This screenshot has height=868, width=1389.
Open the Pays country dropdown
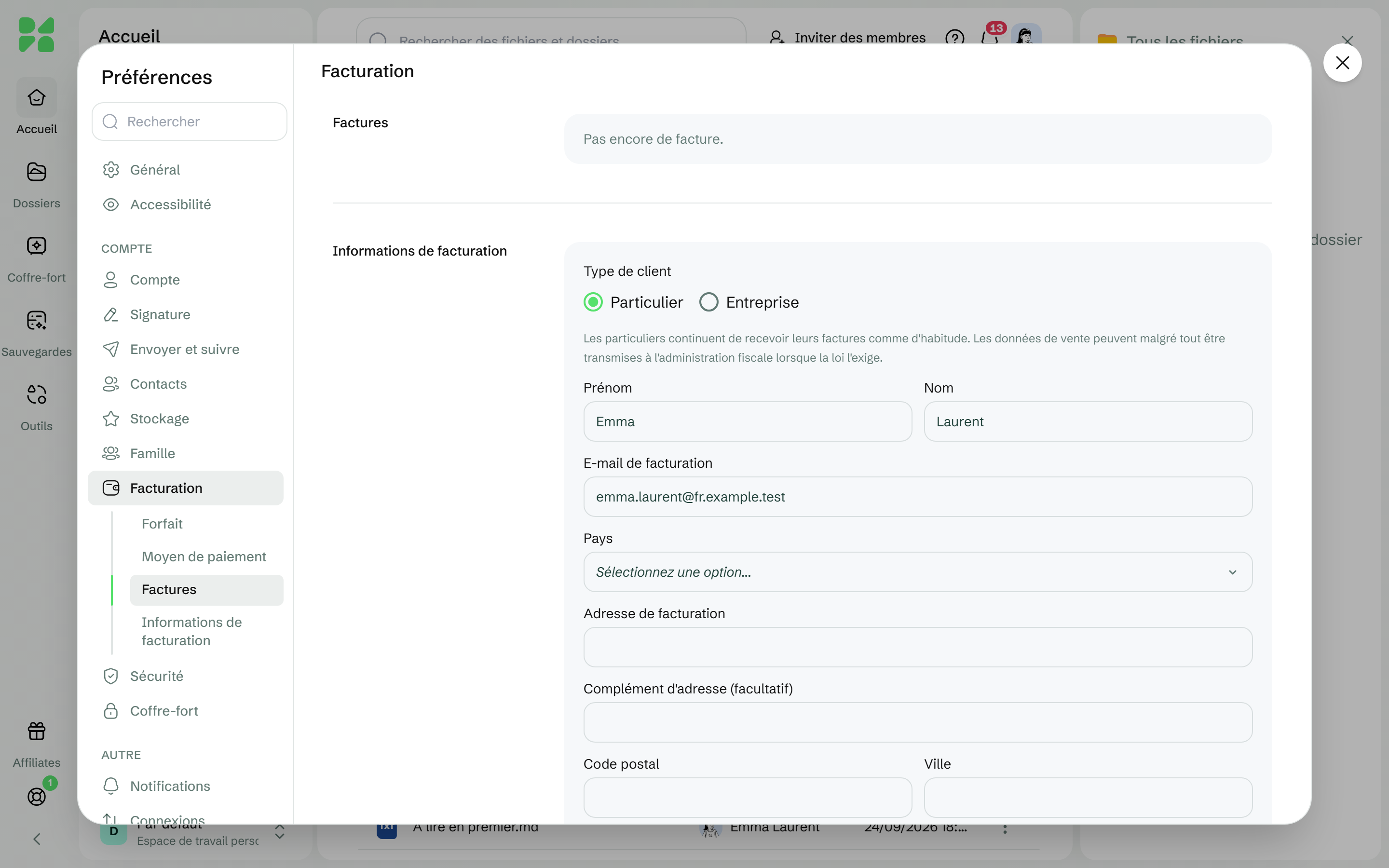918,572
